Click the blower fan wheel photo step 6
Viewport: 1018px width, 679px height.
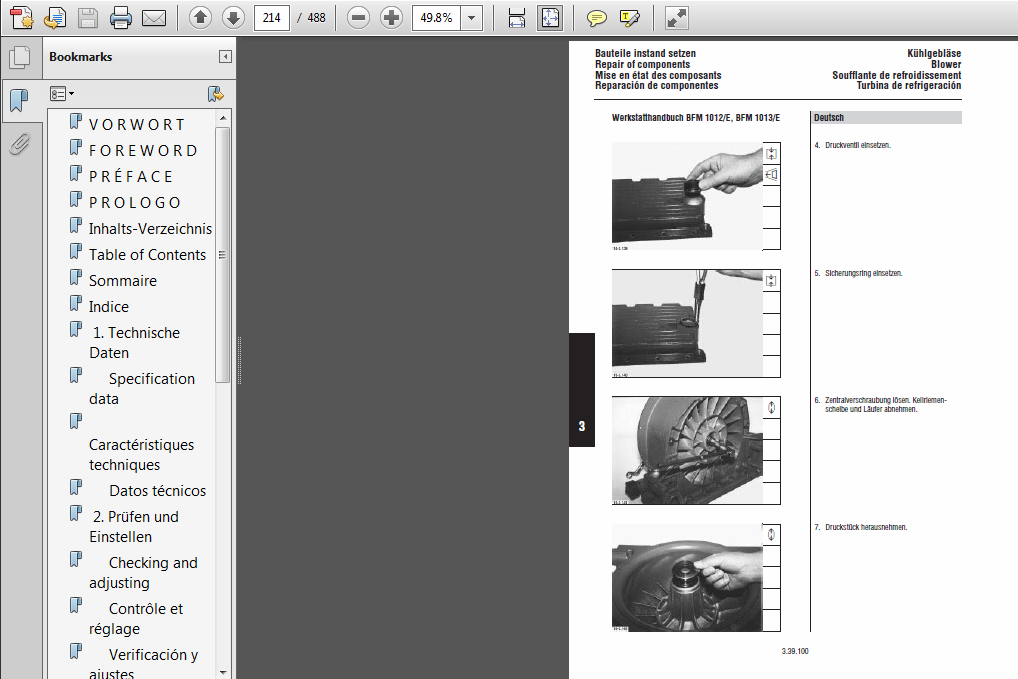tap(687, 450)
